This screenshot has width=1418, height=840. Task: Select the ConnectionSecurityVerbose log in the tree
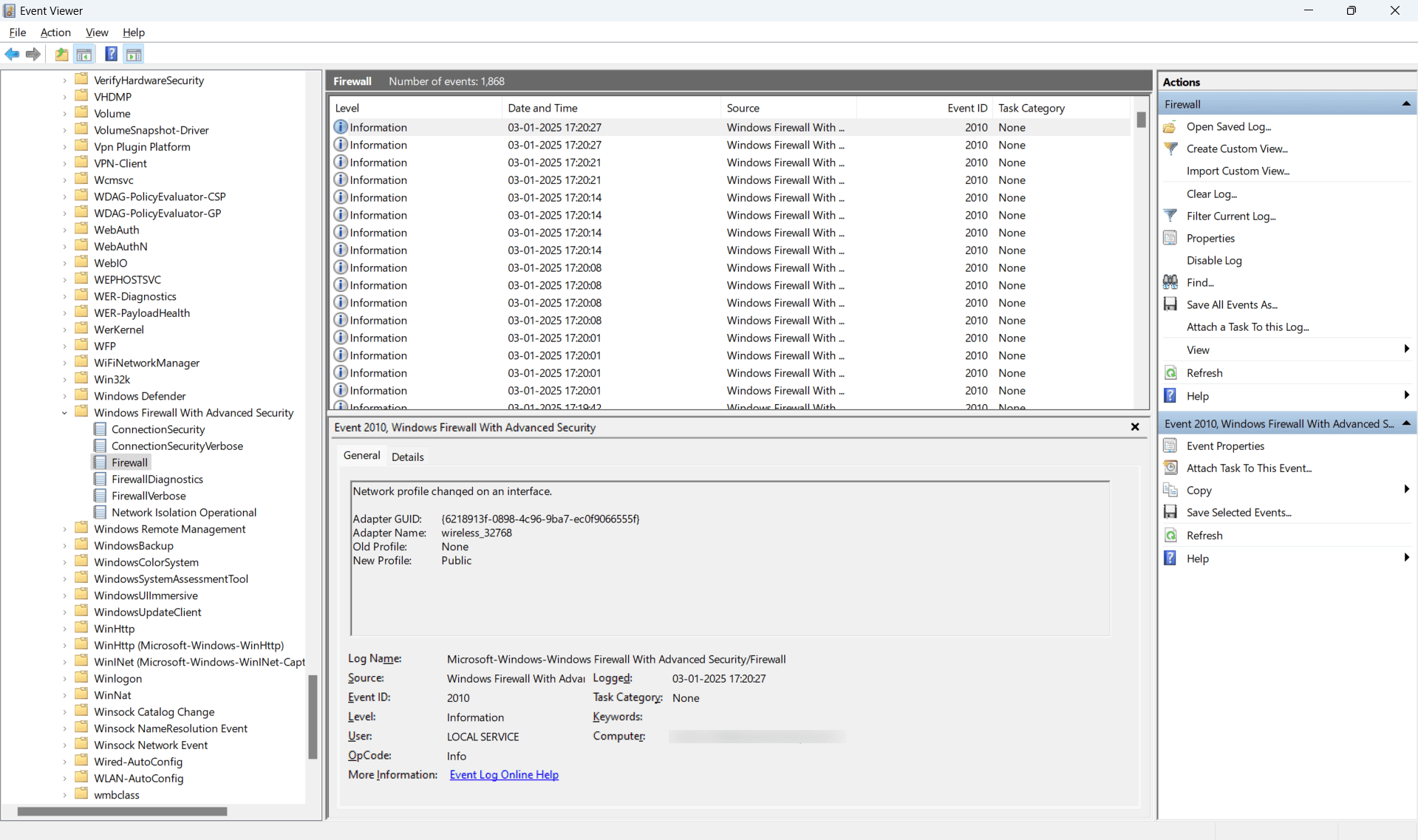[x=177, y=445]
